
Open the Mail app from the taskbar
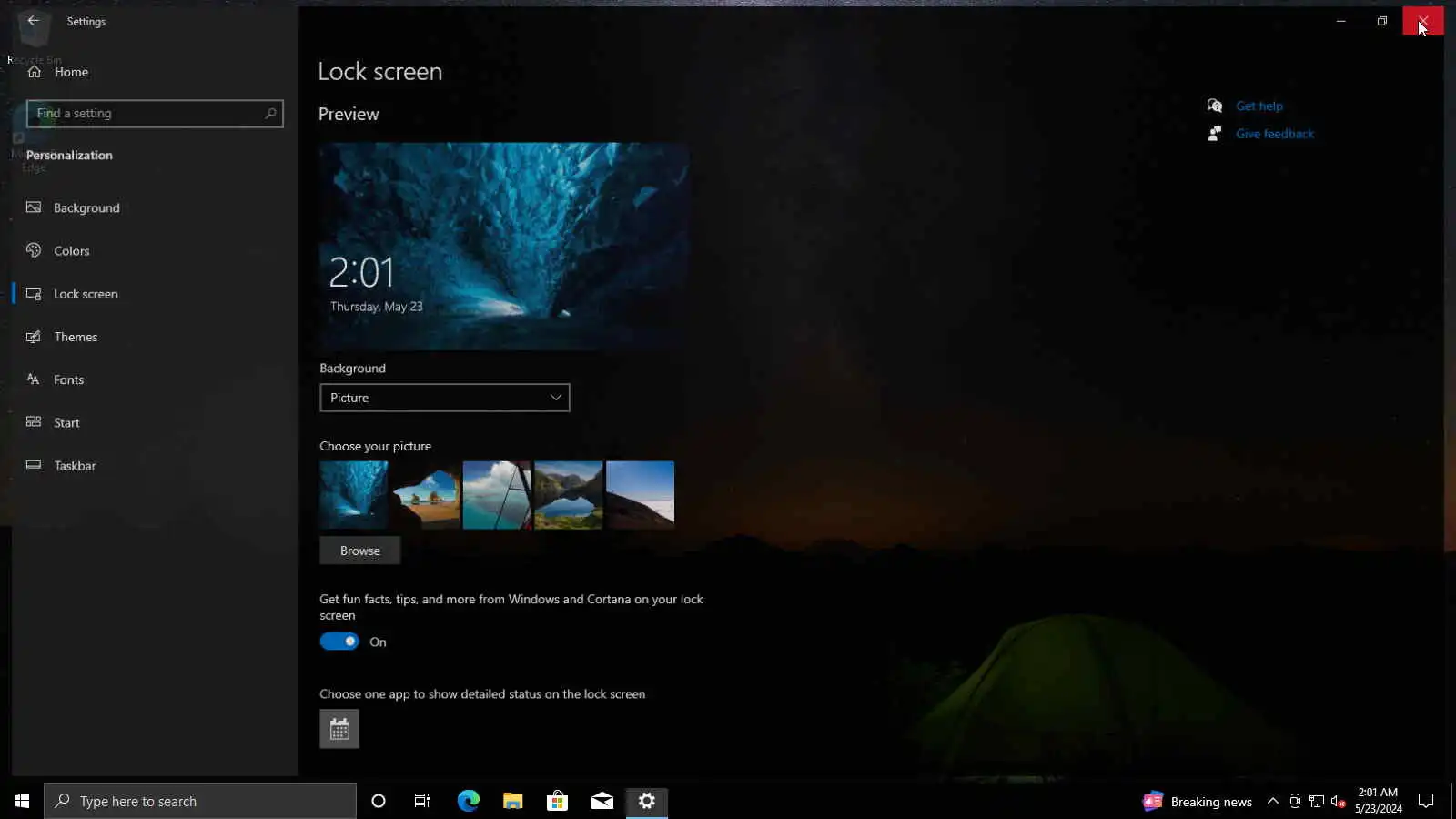(x=602, y=801)
